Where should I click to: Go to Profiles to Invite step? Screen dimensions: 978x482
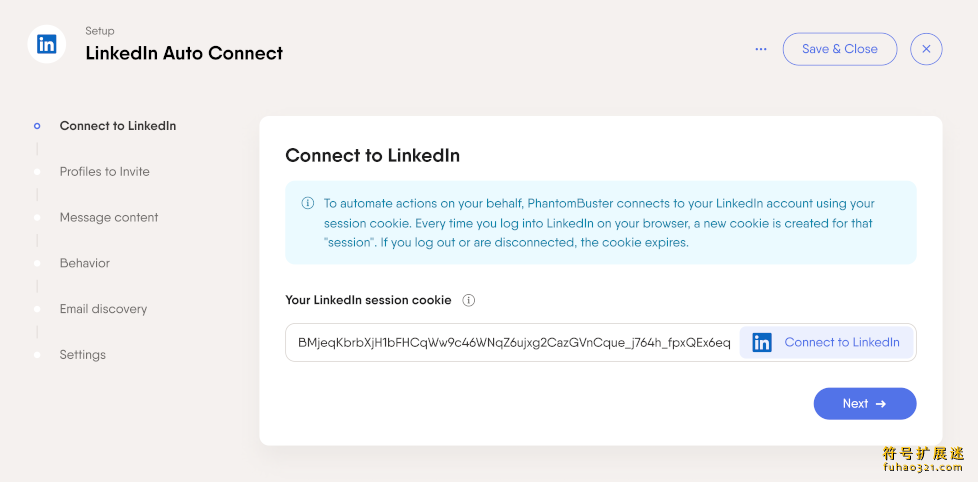point(104,171)
